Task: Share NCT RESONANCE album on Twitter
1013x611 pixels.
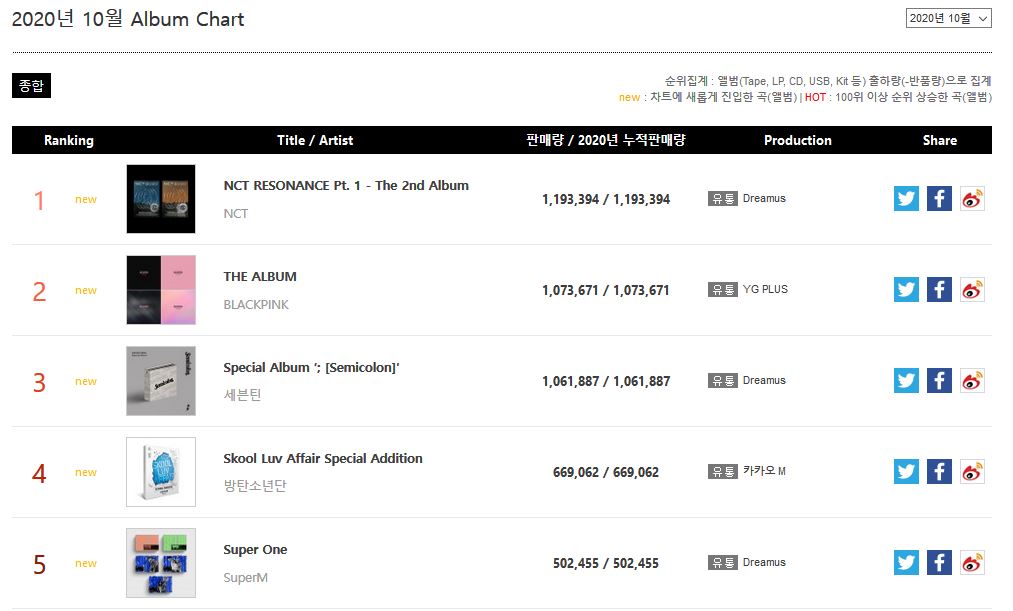Action: click(906, 198)
